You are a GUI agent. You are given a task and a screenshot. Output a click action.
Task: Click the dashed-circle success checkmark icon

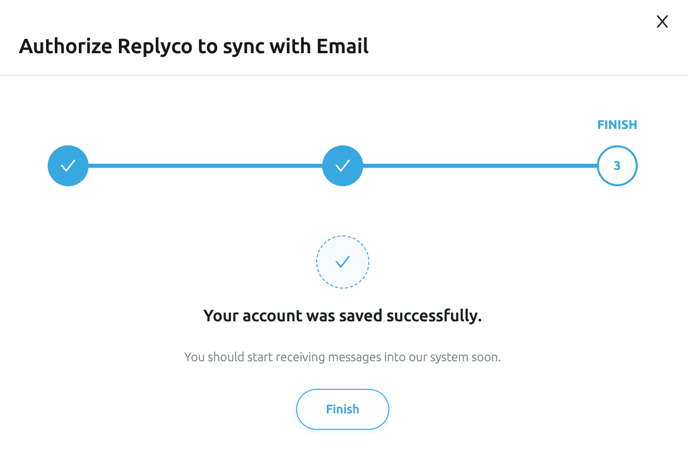342,262
